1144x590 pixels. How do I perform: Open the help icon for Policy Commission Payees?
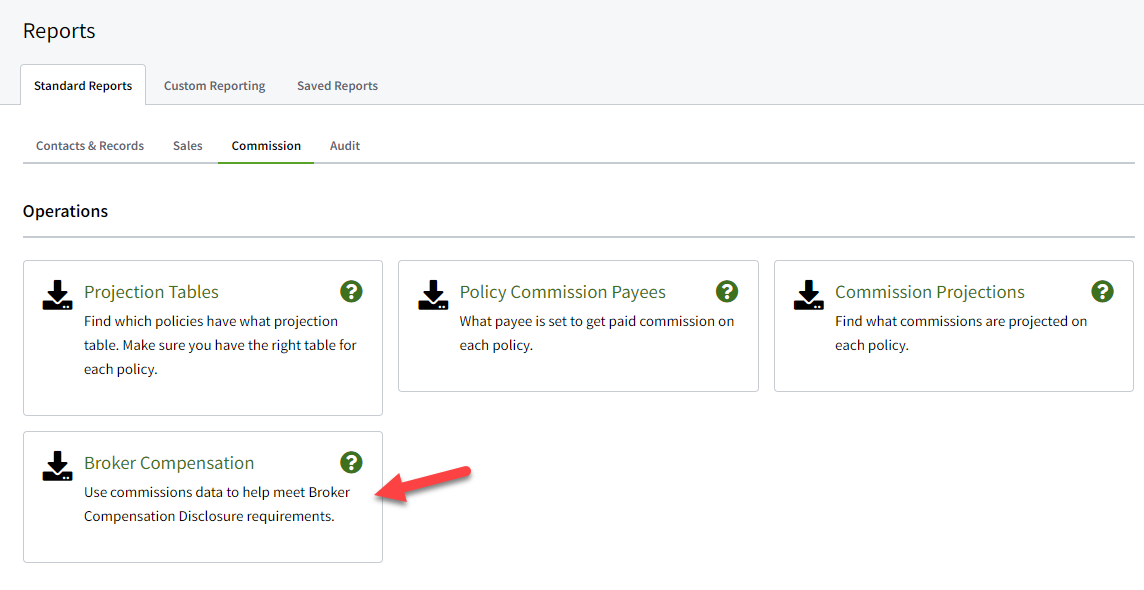point(727,291)
